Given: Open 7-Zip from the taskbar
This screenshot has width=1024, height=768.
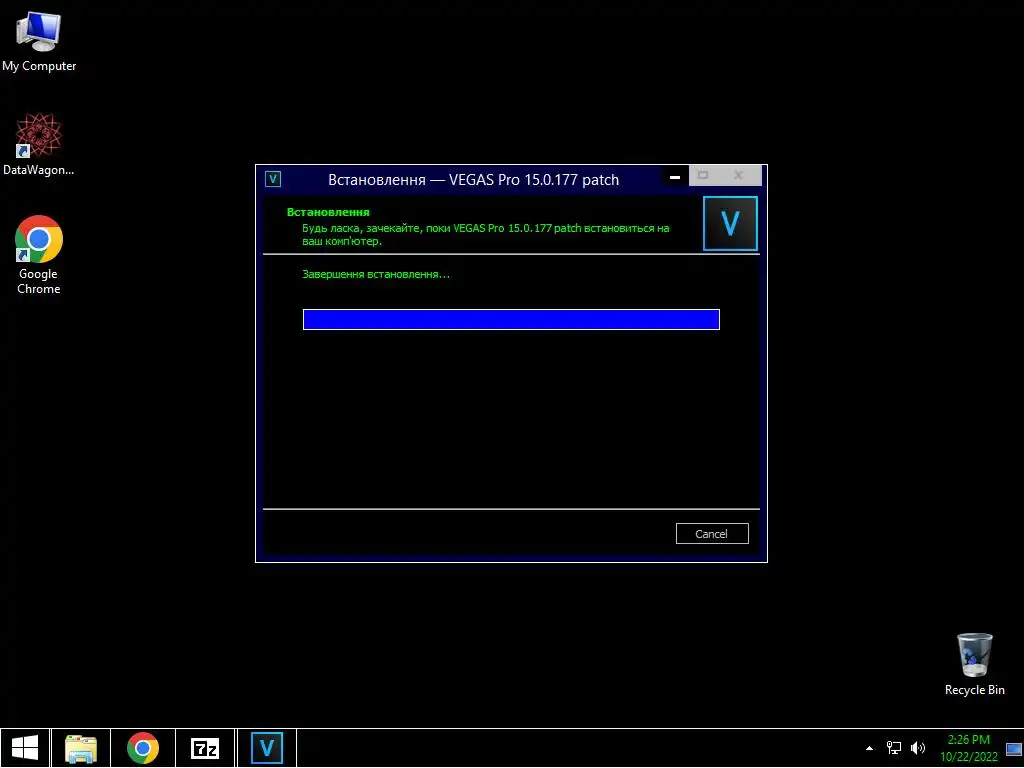Looking at the screenshot, I should 205,748.
